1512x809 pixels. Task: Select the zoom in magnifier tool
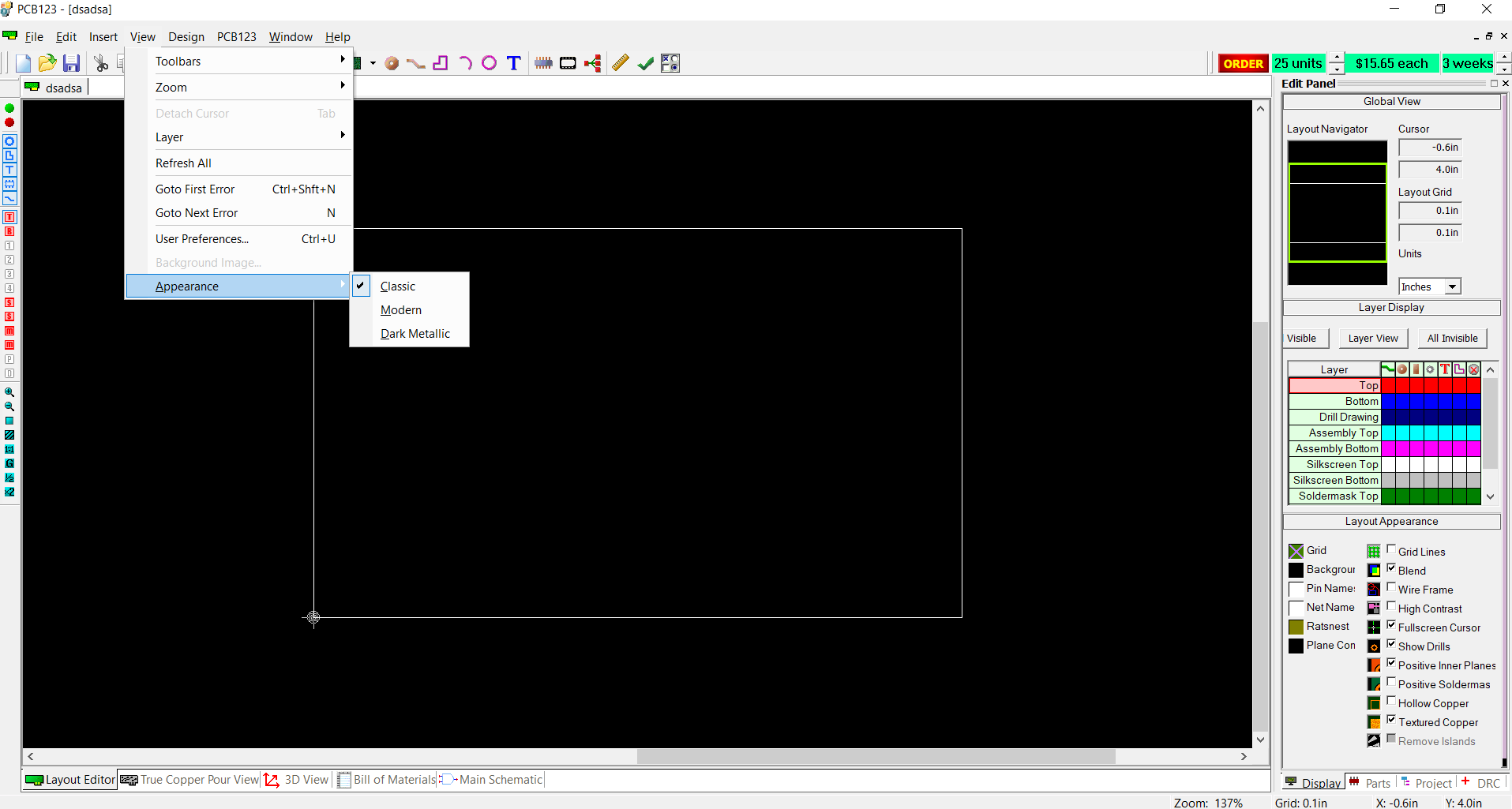coord(9,392)
